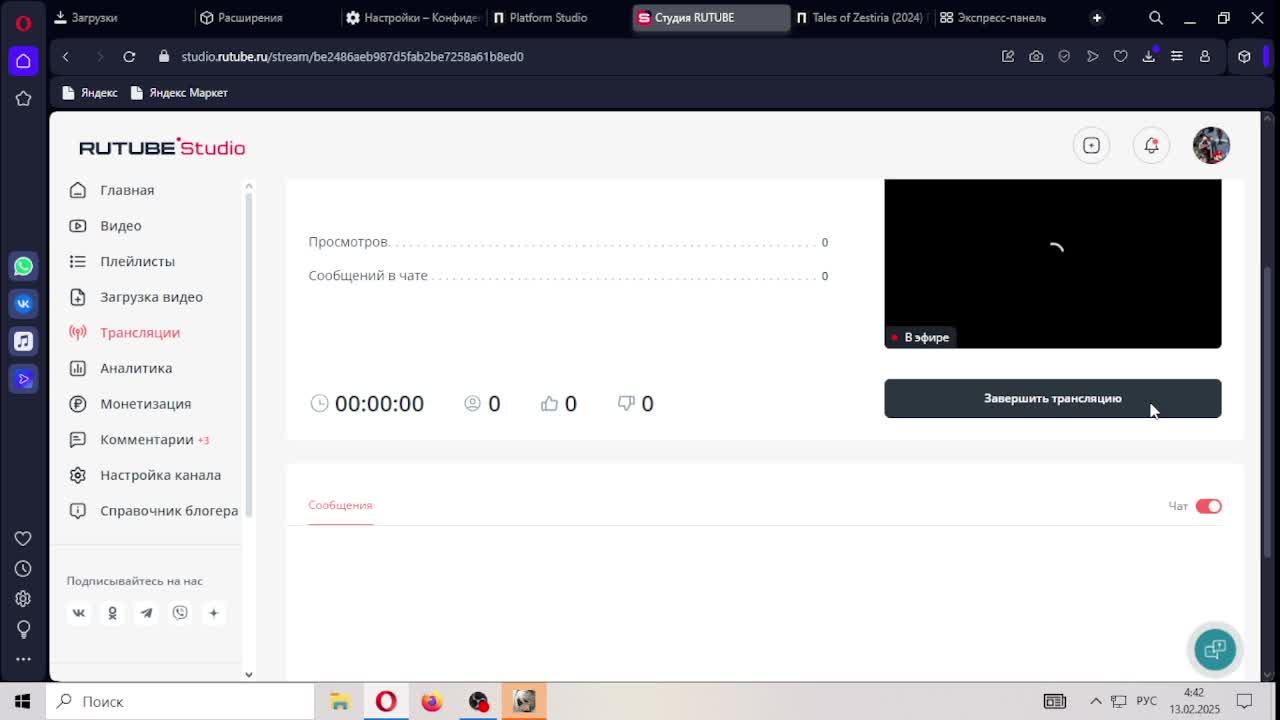Select the Сообщения tab
This screenshot has width=1280, height=720.
coord(340,505)
